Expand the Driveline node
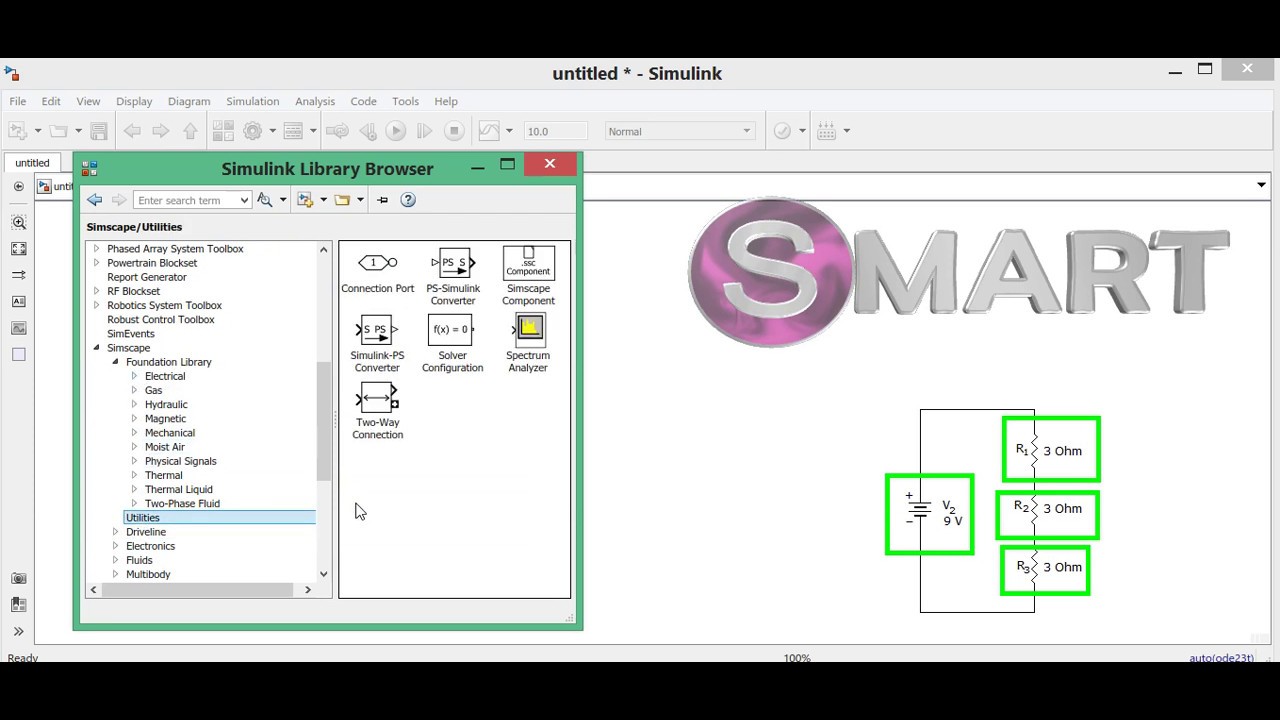The height and width of the screenshot is (720, 1280). coord(116,532)
